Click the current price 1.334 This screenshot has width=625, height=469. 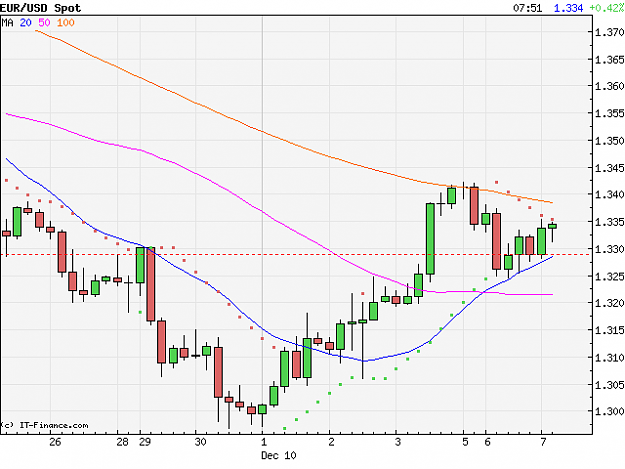point(568,8)
